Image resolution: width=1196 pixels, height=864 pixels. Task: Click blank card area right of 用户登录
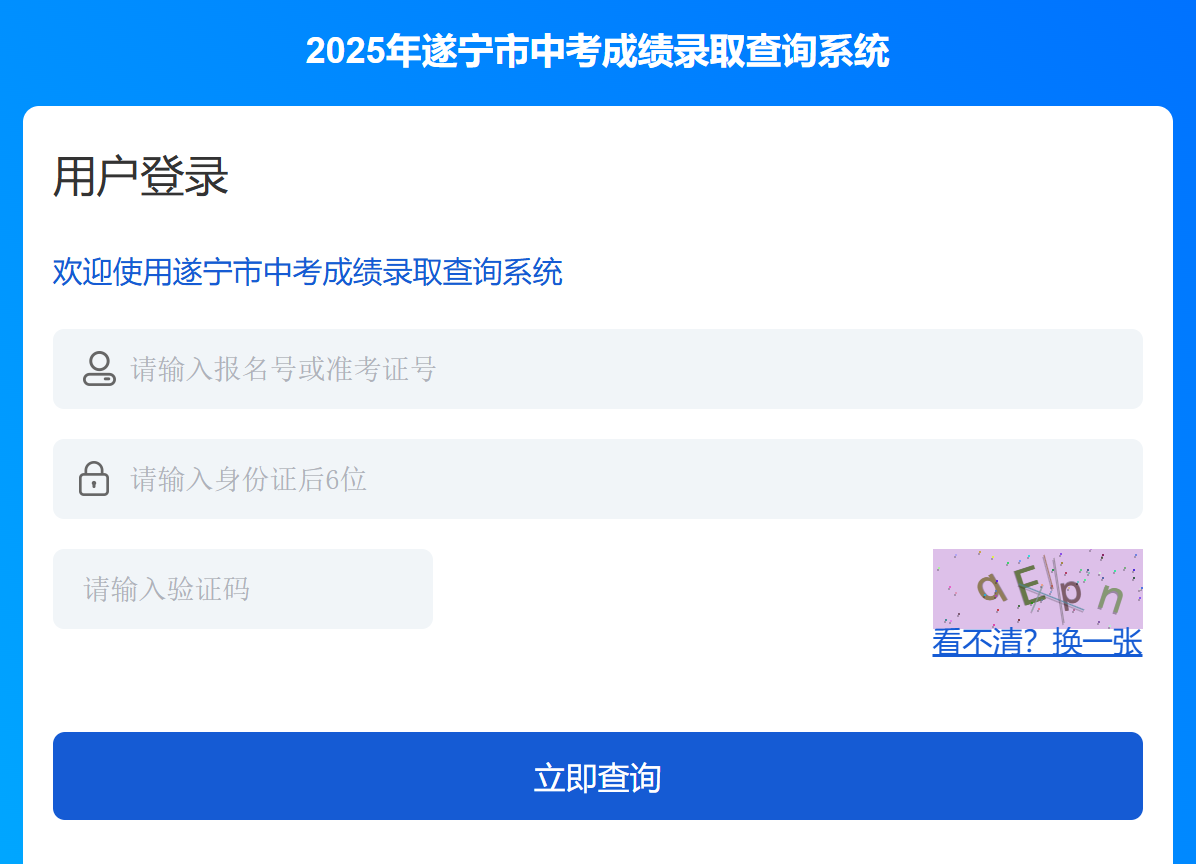700,178
